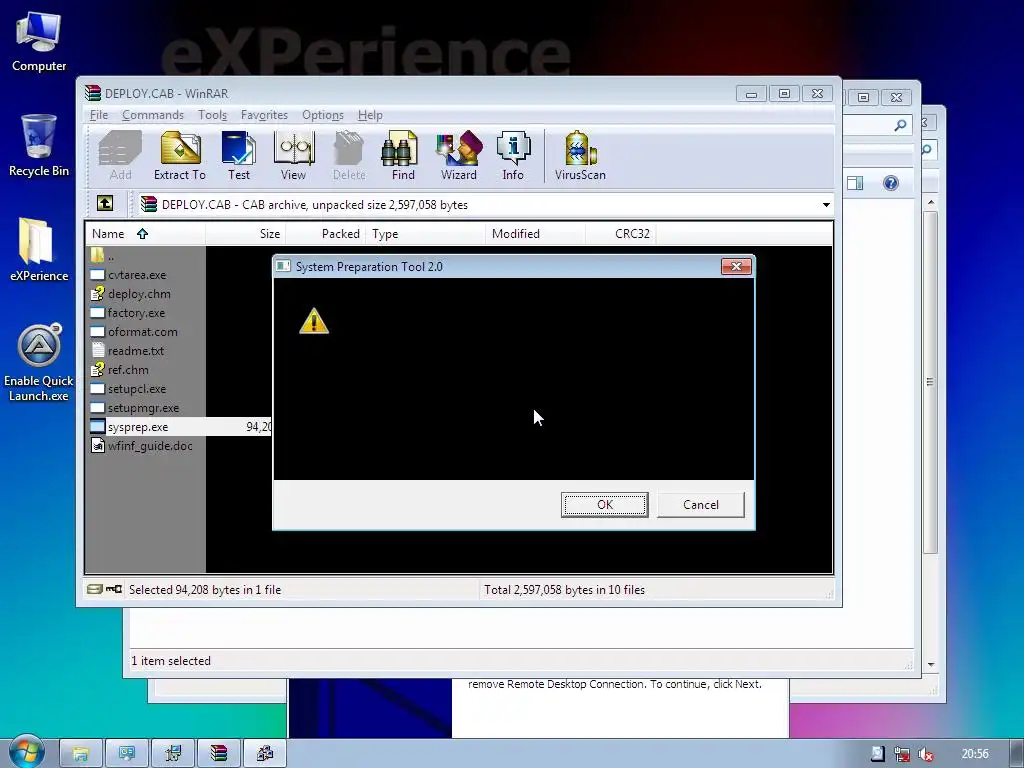Click the Delete toolbar icon
This screenshot has height=768, width=1024.
pos(349,155)
